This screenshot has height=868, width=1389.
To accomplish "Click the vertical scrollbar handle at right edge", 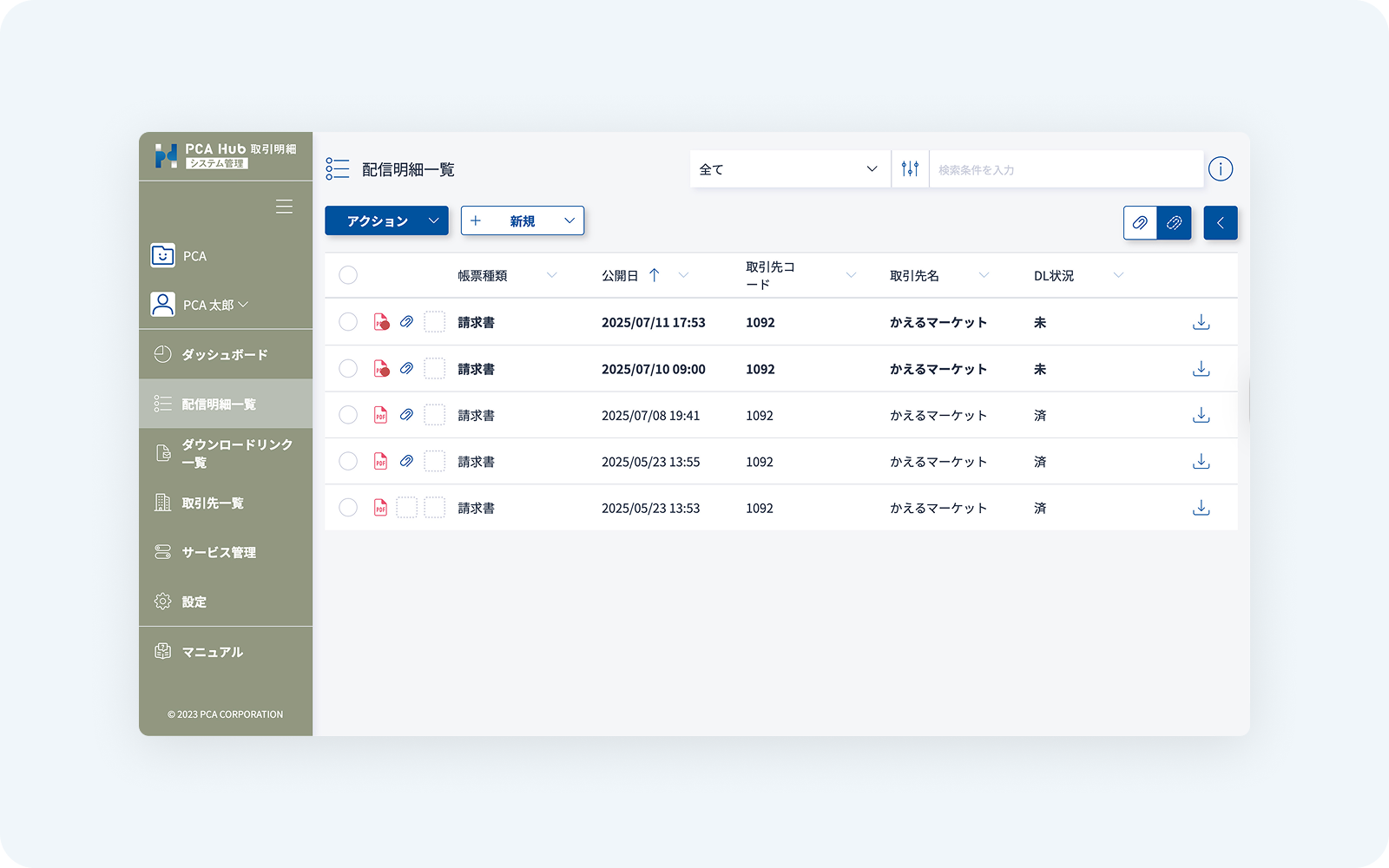I will tap(1248, 399).
